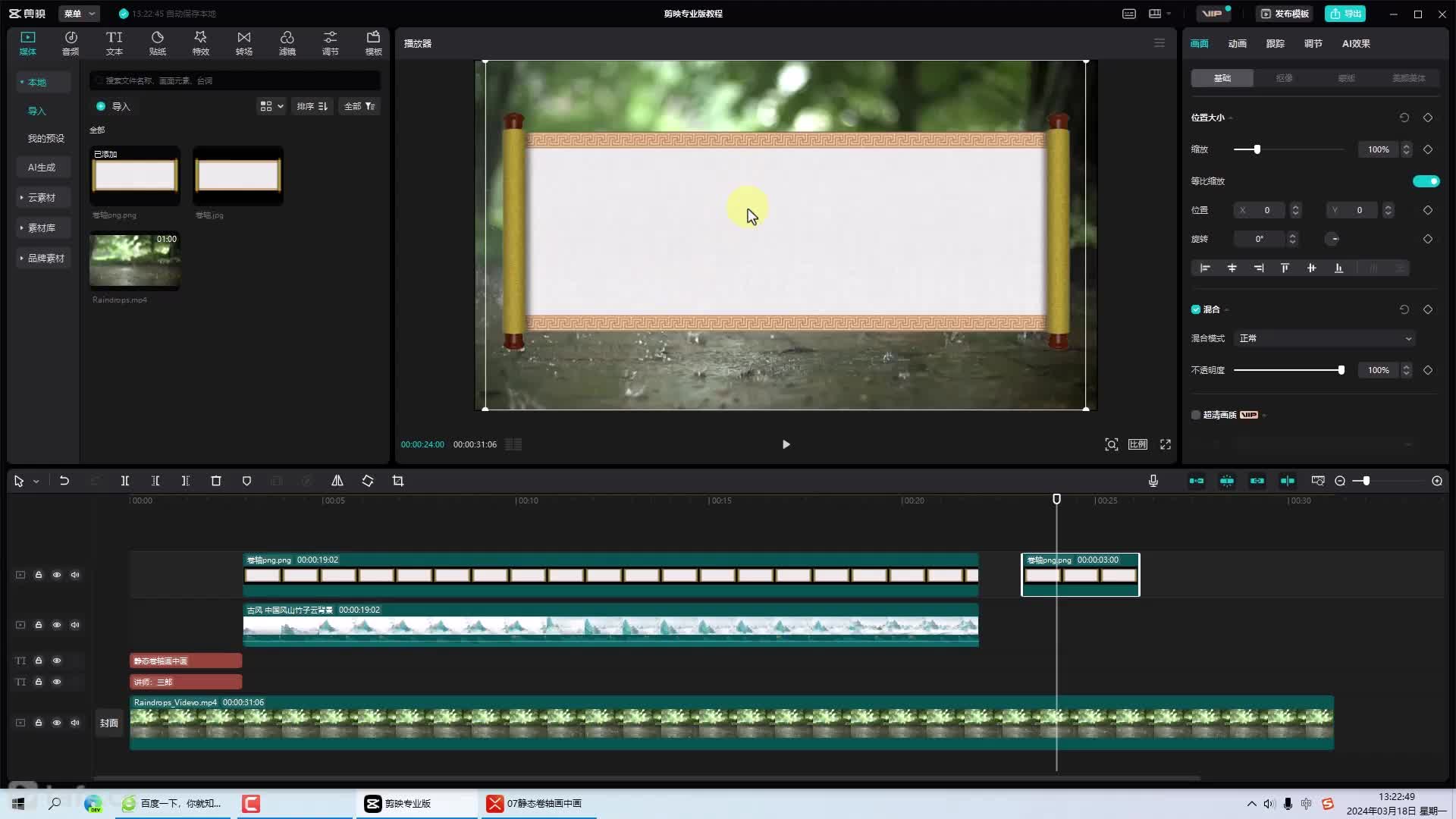Image resolution: width=1456 pixels, height=819 pixels.
Task: Mute the Raindrops video track
Action: pos(75,723)
